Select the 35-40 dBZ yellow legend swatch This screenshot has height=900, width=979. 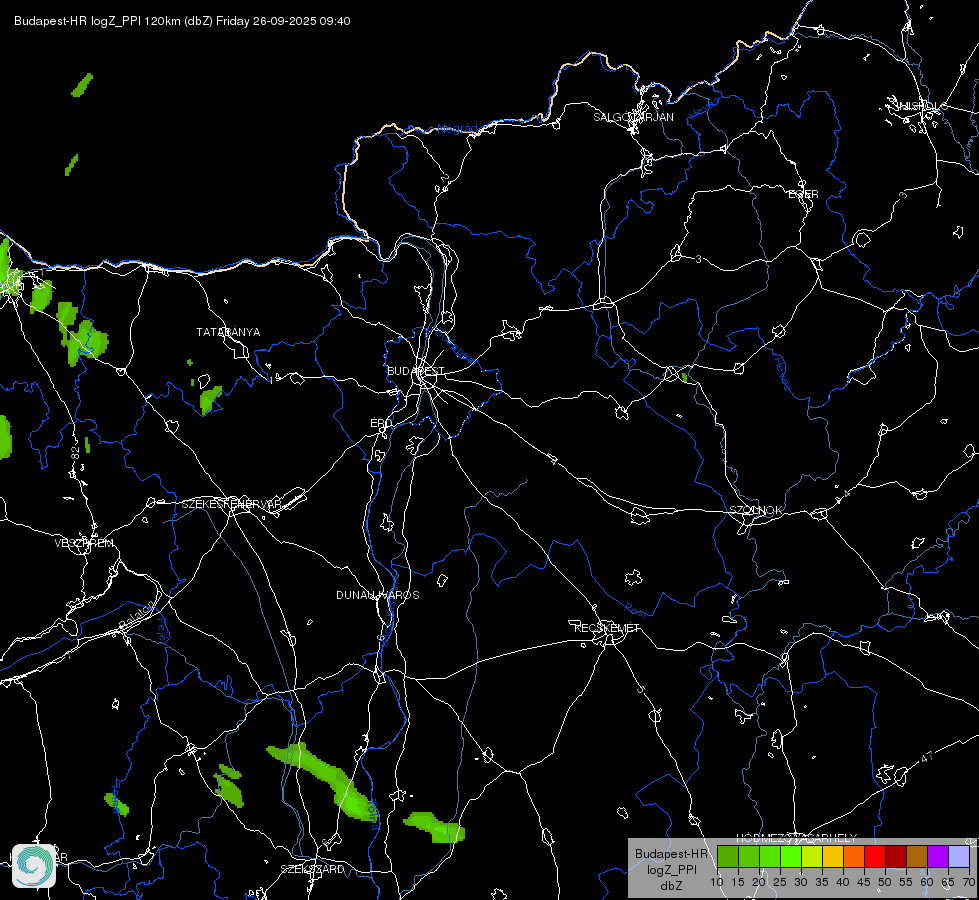[833, 857]
